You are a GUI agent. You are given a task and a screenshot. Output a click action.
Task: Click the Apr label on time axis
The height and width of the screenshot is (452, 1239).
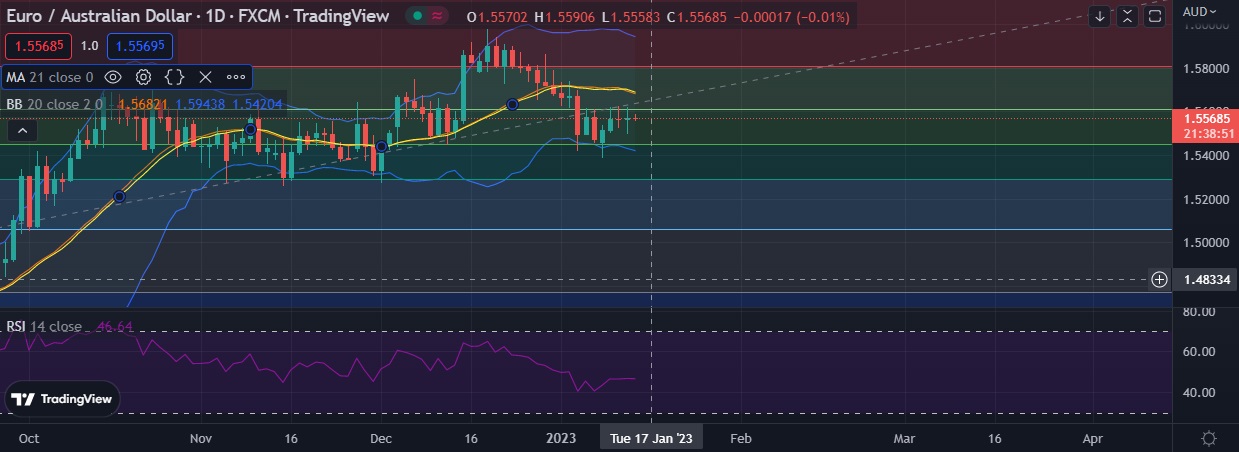[1093, 438]
